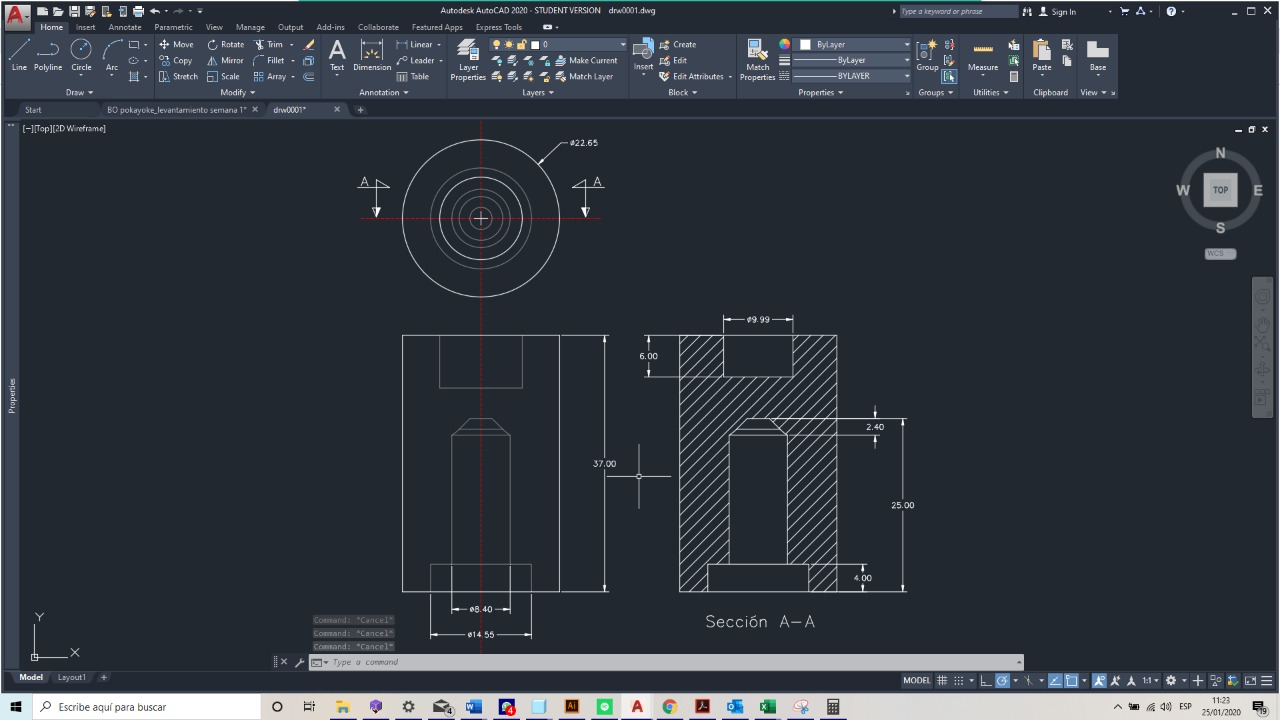
Task: Open the Measure utility
Action: [982, 55]
